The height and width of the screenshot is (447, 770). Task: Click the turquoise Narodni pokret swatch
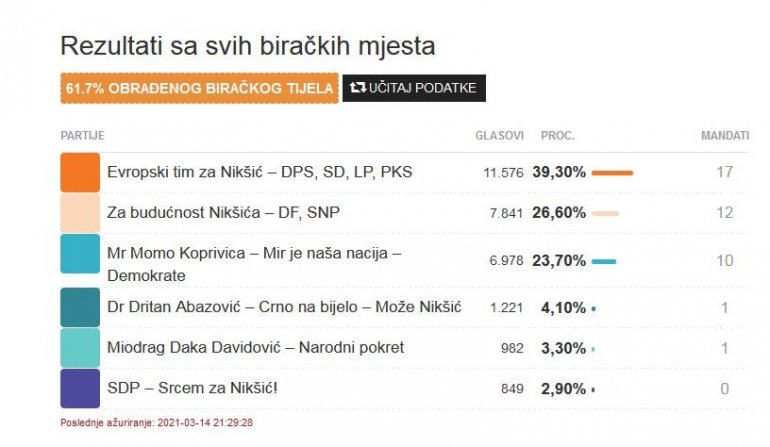pyautogui.click(x=80, y=347)
